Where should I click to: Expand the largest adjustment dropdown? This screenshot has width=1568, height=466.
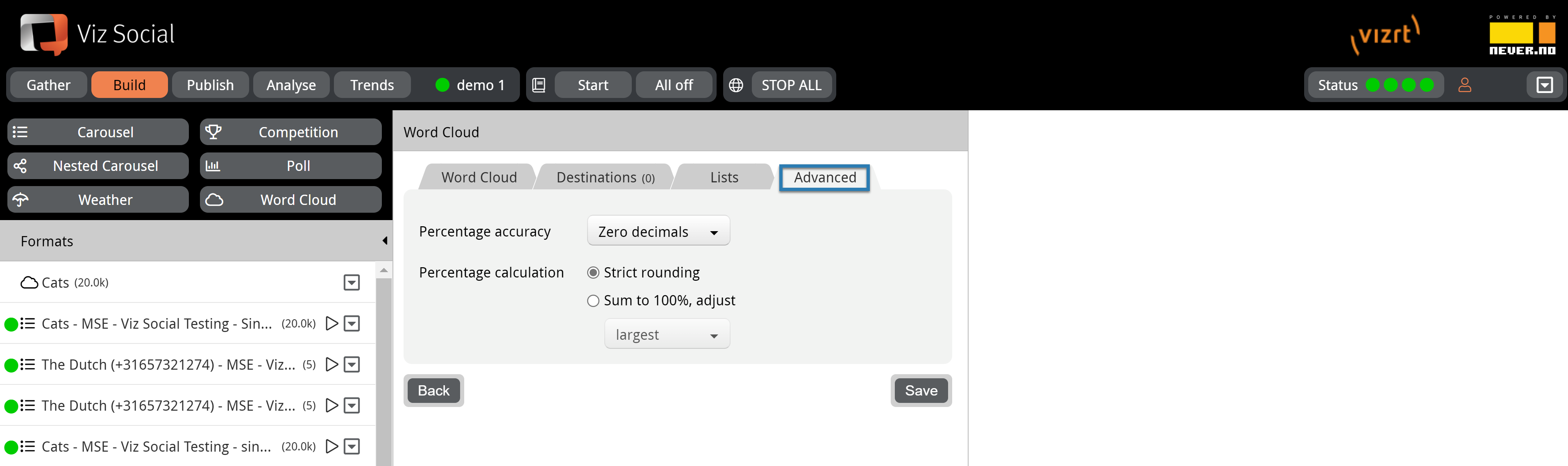pyautogui.click(x=714, y=334)
